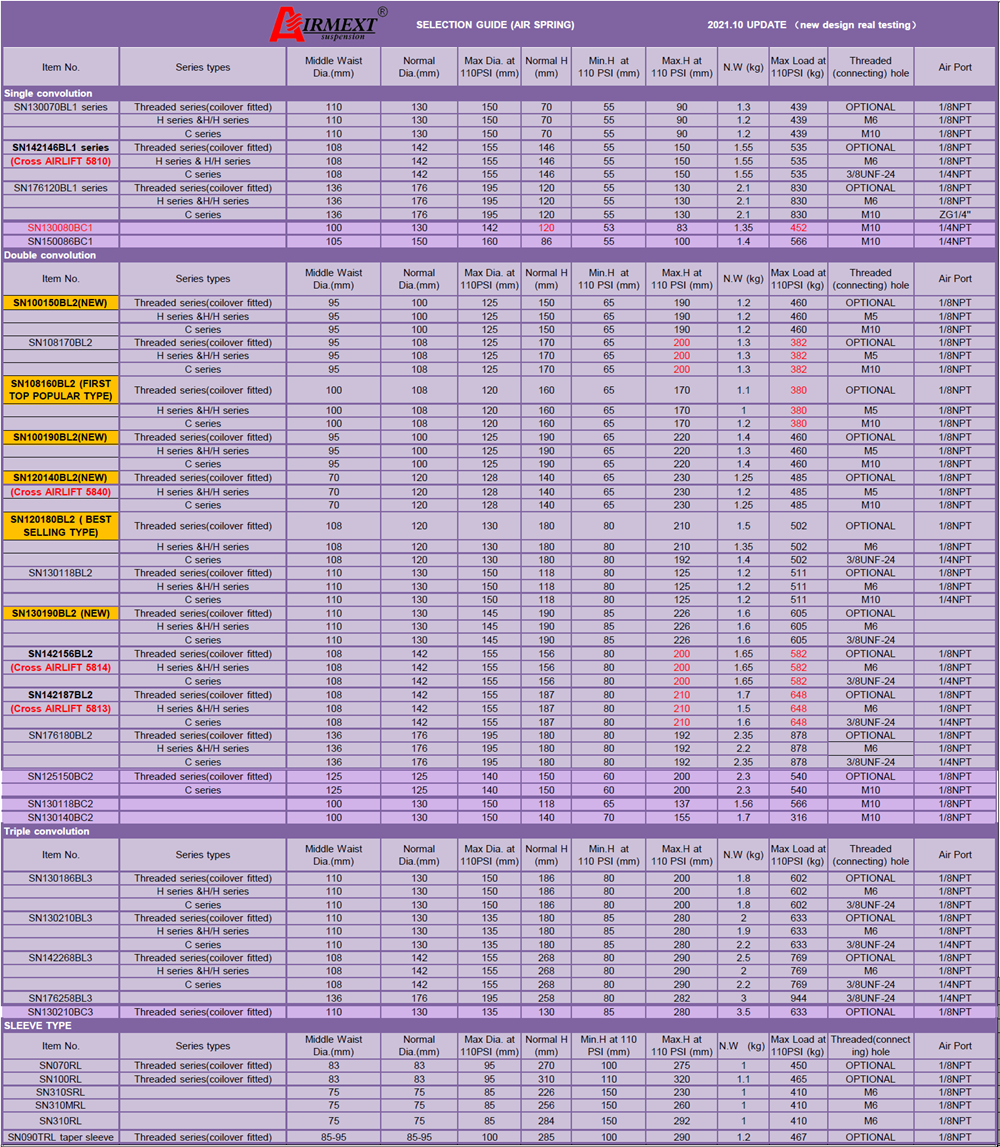The image size is (1000, 1147).
Task: Click the '316' max load value
Action: (798, 818)
